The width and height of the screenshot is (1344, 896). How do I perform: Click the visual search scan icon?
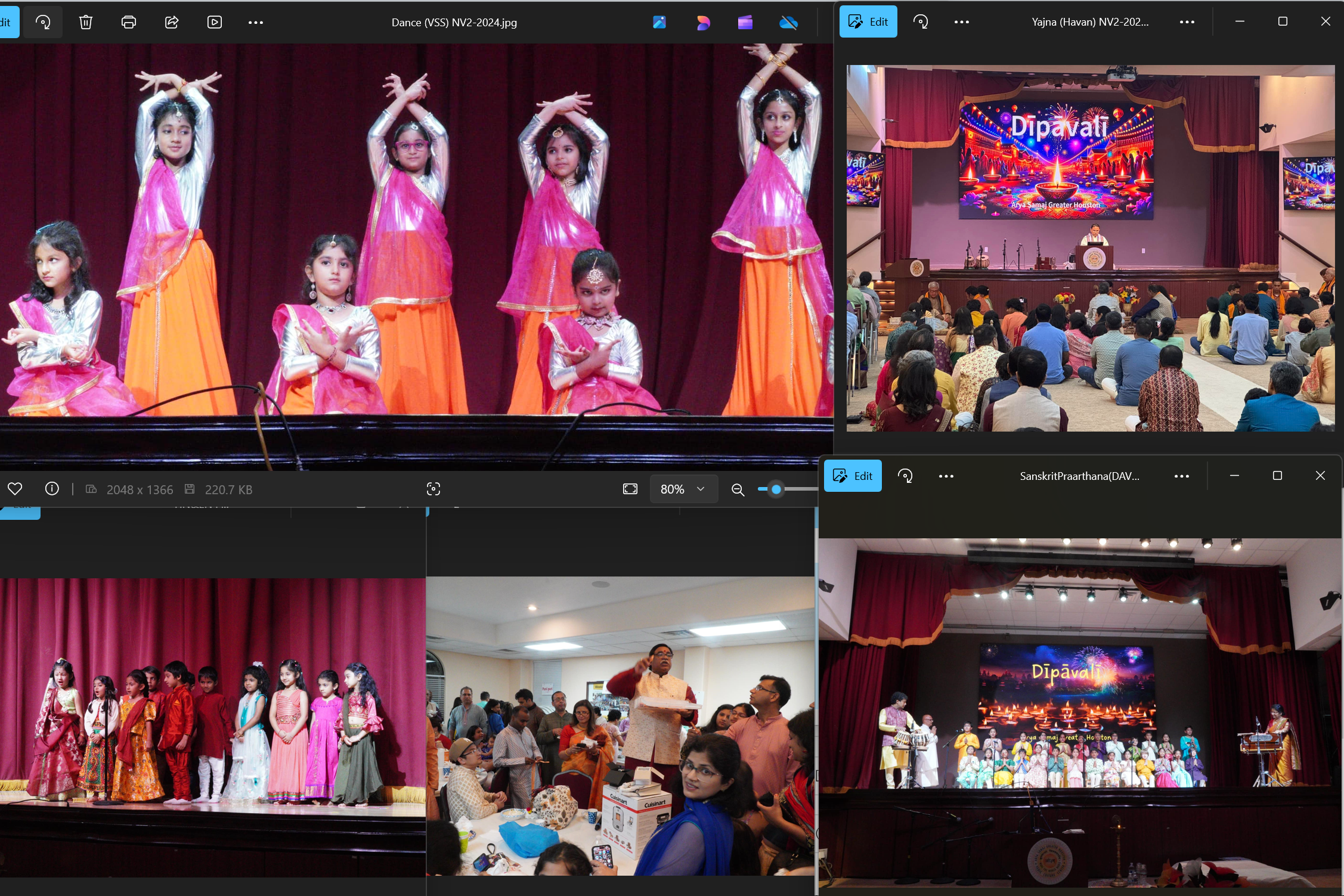click(433, 489)
